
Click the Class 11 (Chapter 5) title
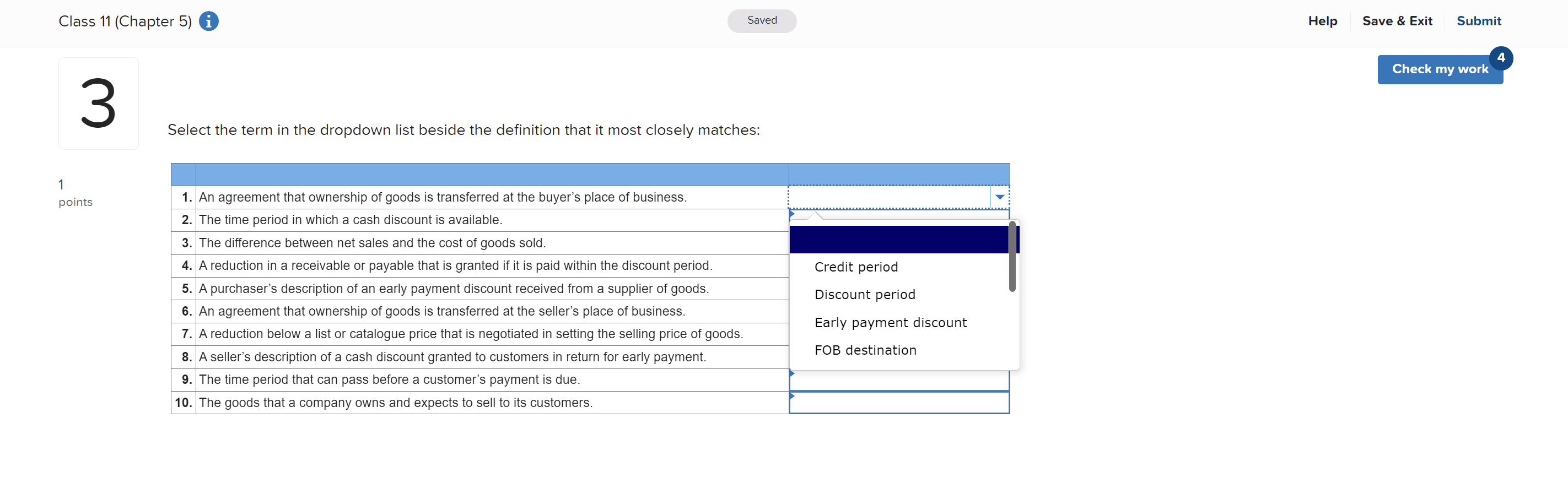pyautogui.click(x=126, y=21)
